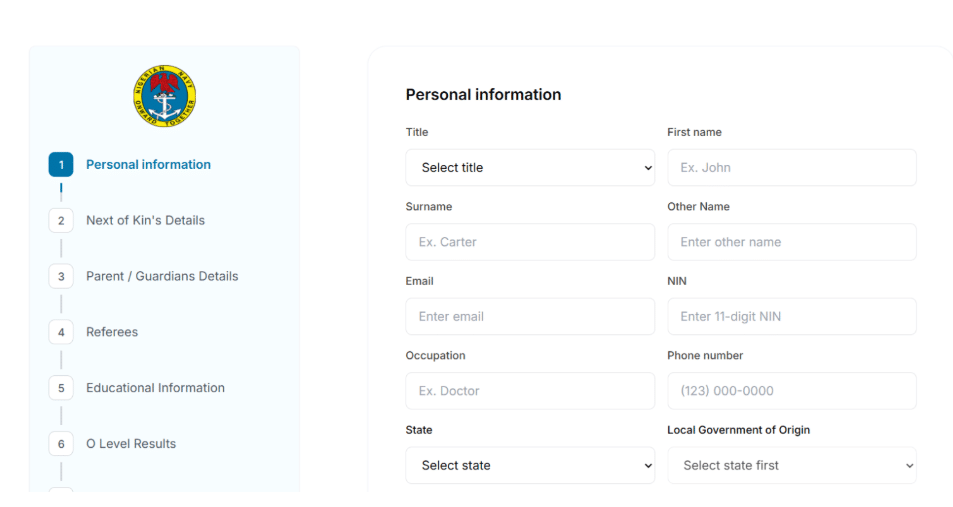Click the Nigerian Navy logo emblem
Viewport: 953px width, 507px height.
tap(164, 97)
